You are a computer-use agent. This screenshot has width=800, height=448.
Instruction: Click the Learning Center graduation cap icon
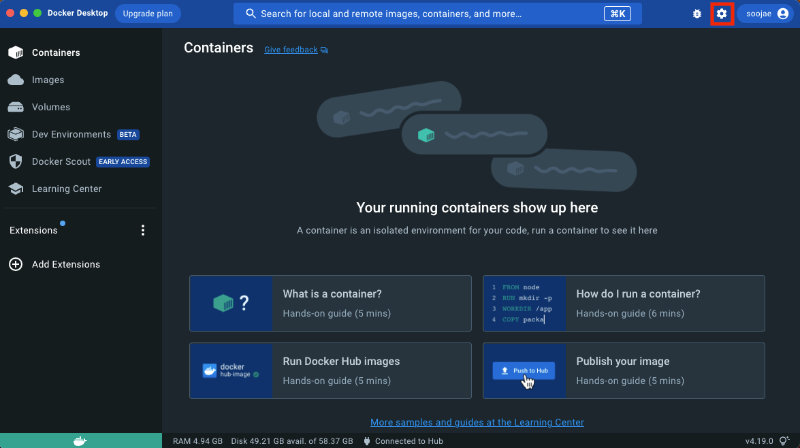tap(16, 189)
